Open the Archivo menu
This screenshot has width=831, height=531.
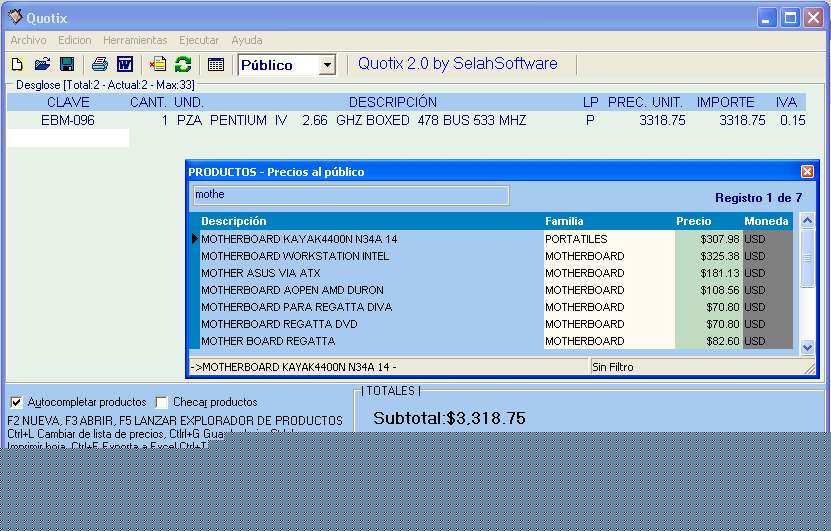coord(28,40)
